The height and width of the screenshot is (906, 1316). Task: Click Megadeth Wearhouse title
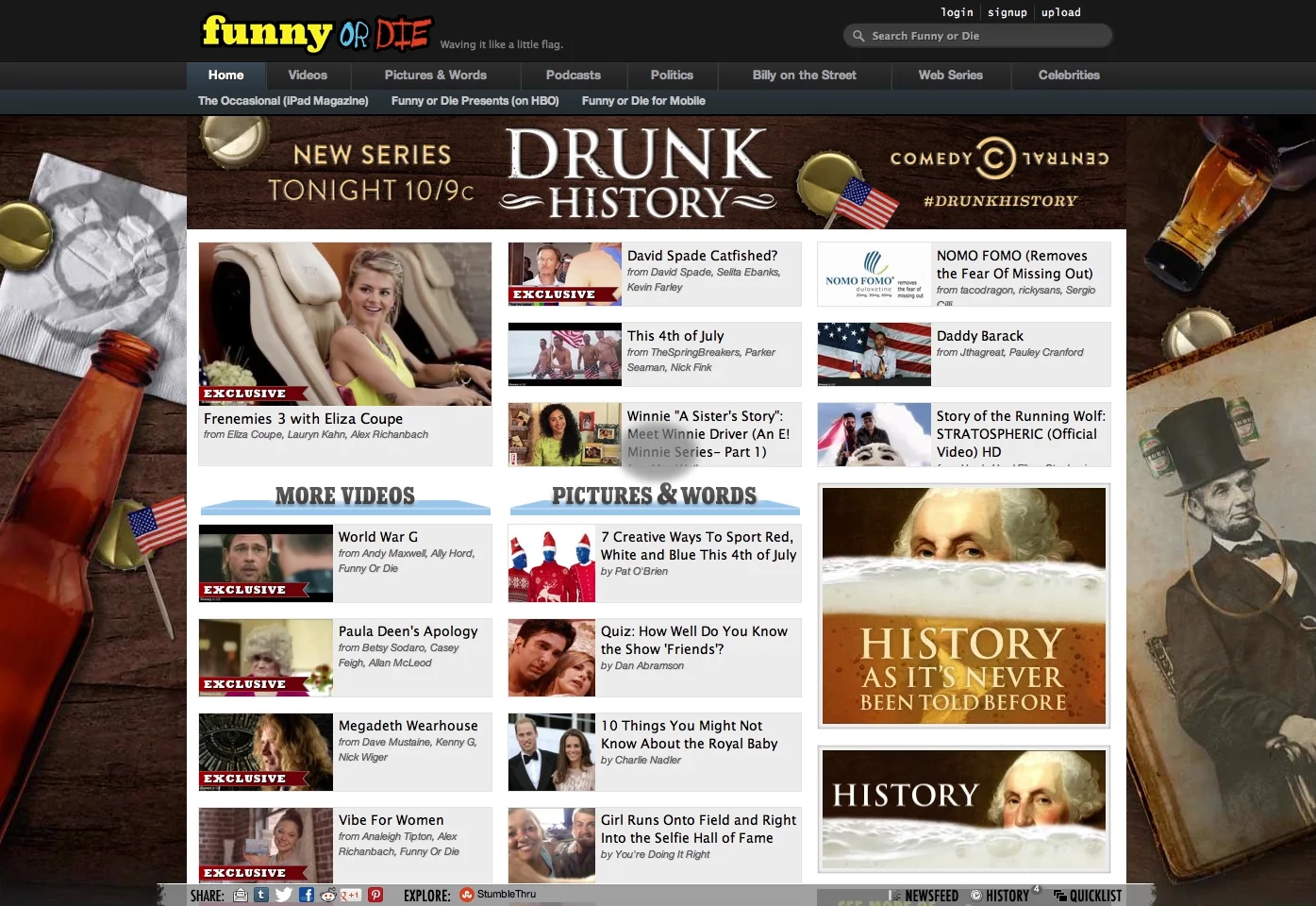click(408, 726)
